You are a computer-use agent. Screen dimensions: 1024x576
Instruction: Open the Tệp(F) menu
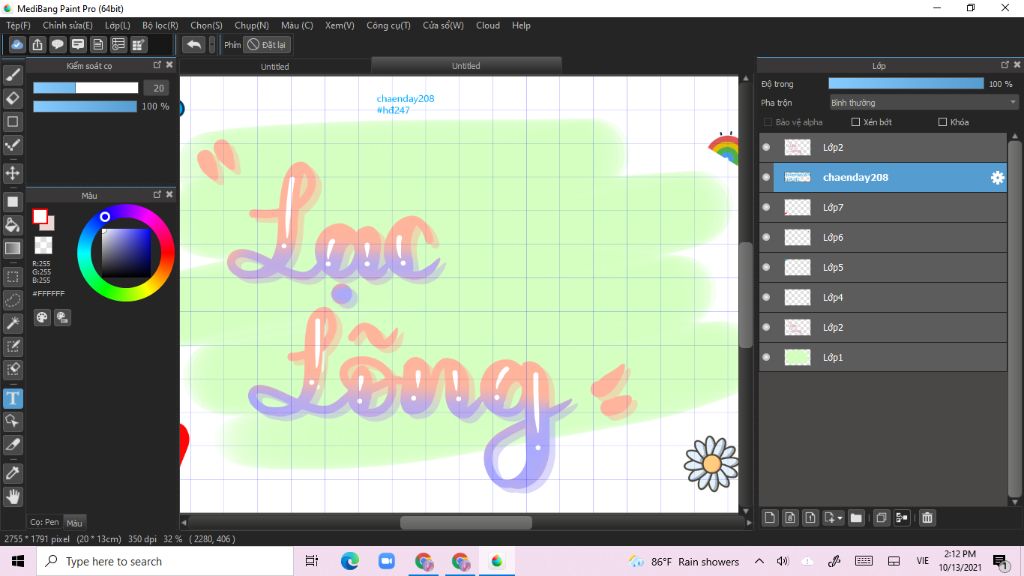click(x=18, y=25)
